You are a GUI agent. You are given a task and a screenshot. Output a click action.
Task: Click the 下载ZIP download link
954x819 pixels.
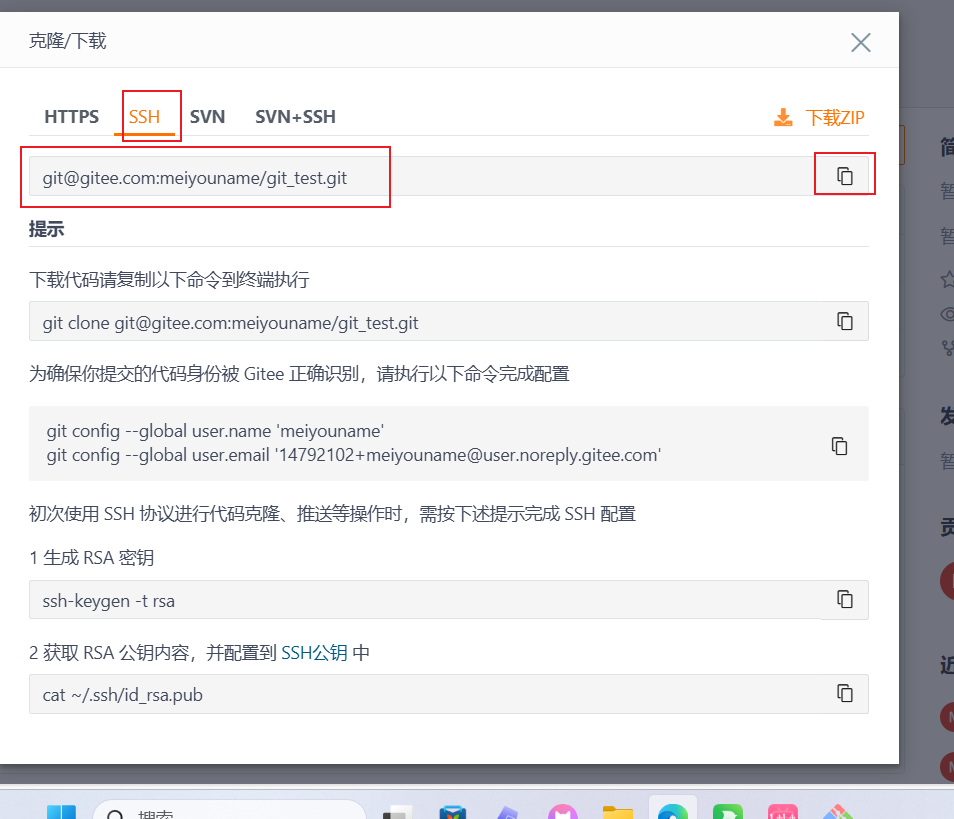point(819,117)
